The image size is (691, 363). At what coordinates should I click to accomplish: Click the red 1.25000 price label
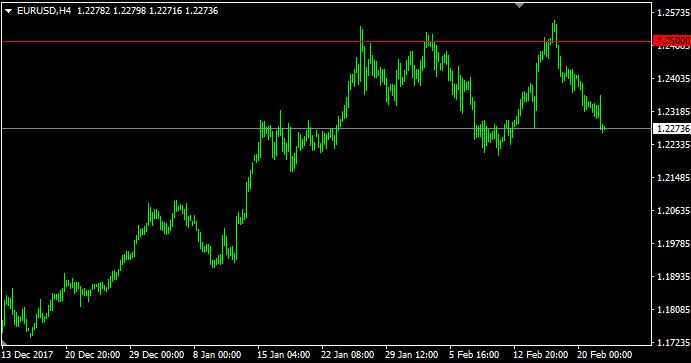[x=672, y=41]
